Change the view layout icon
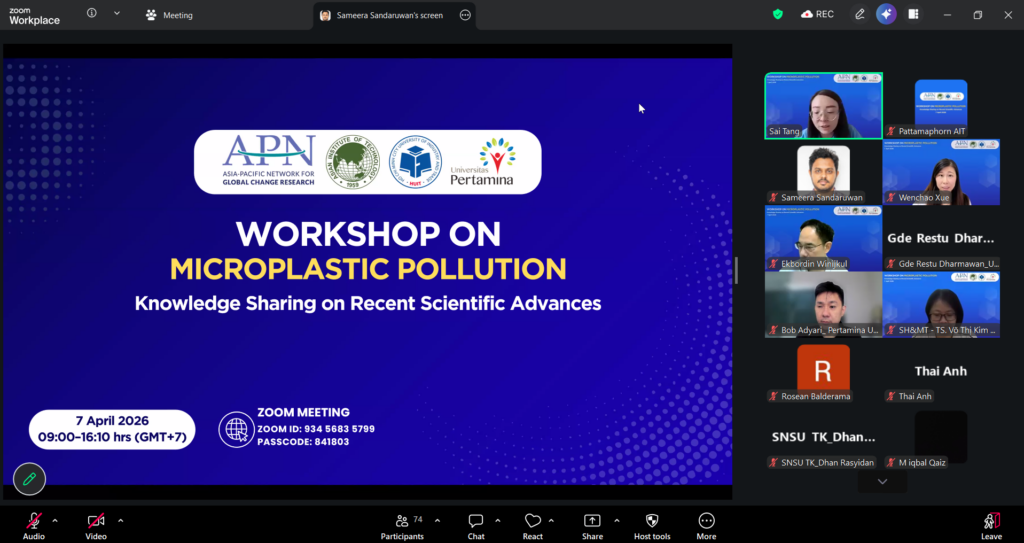 coord(913,15)
